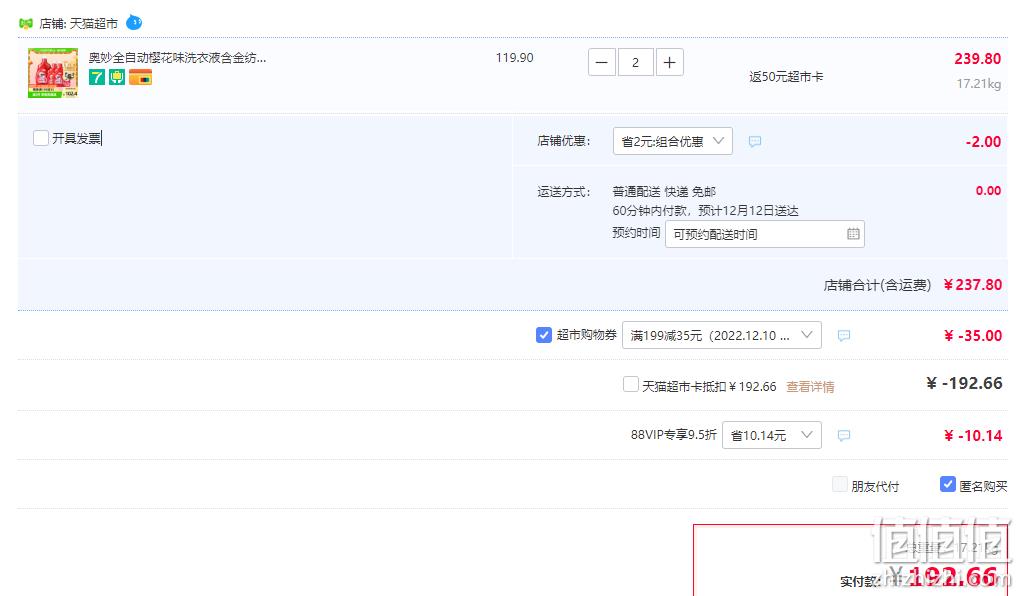Tick the 开具发票 invoice checkbox
1021x596 pixels.
[x=40, y=138]
